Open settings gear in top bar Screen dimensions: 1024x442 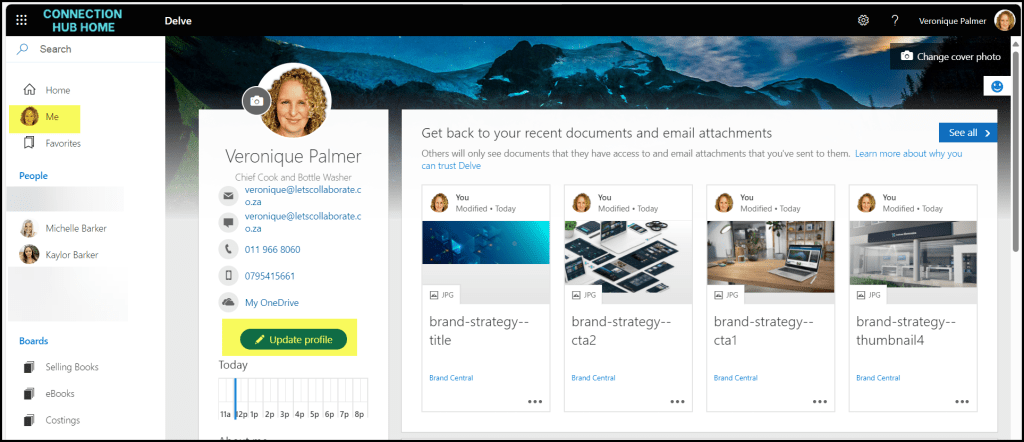coord(863,20)
